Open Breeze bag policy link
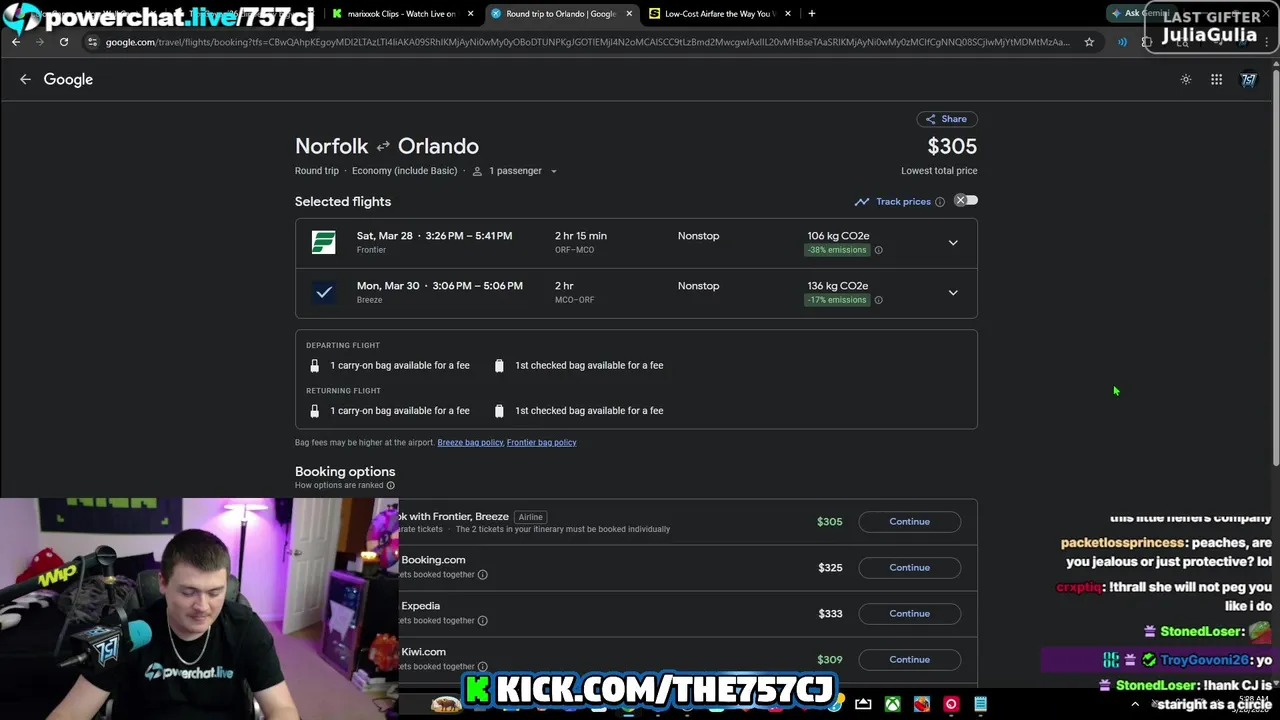The width and height of the screenshot is (1280, 720). click(x=470, y=442)
